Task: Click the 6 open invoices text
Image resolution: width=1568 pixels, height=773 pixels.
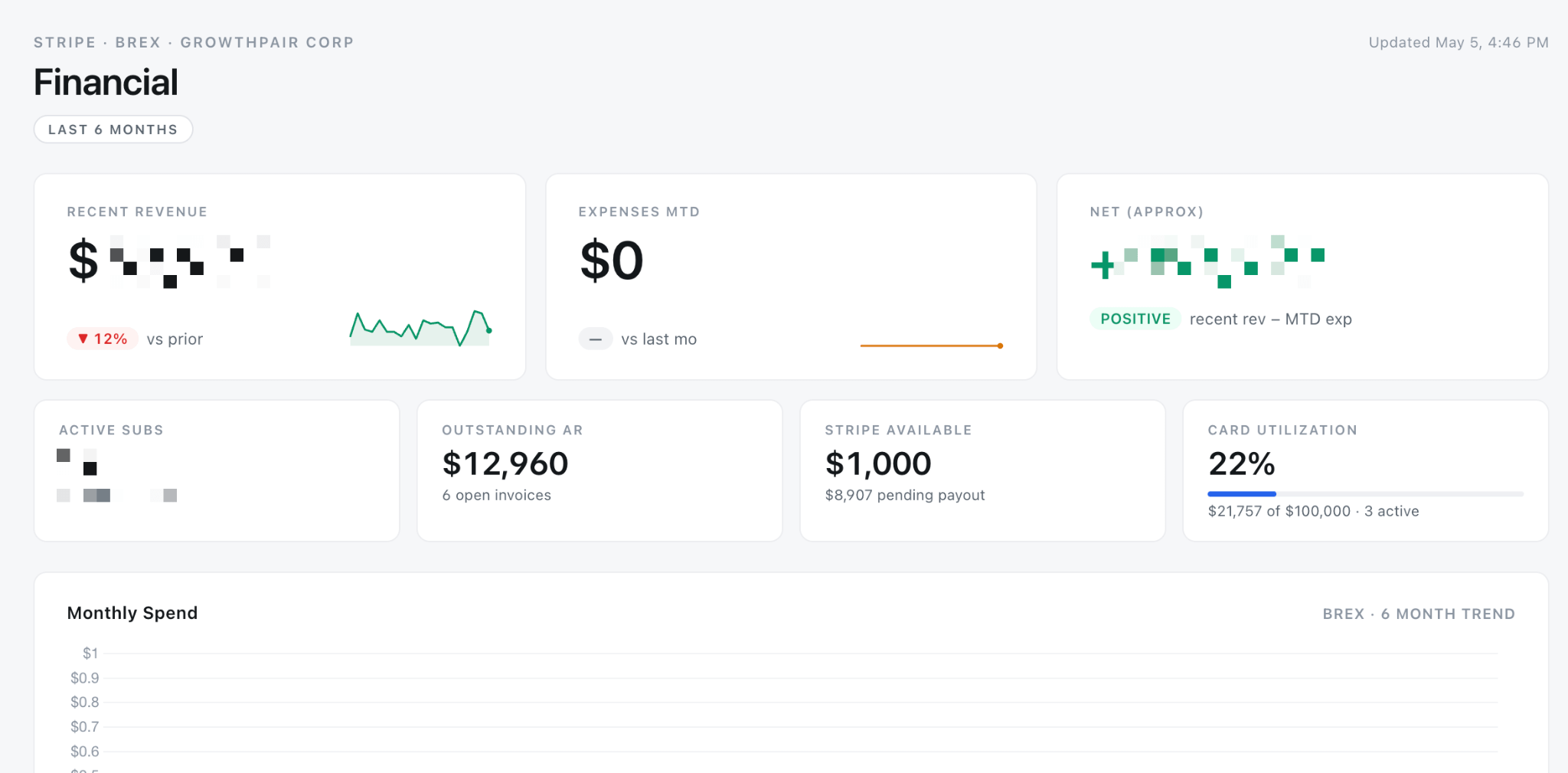Action: [x=496, y=495]
